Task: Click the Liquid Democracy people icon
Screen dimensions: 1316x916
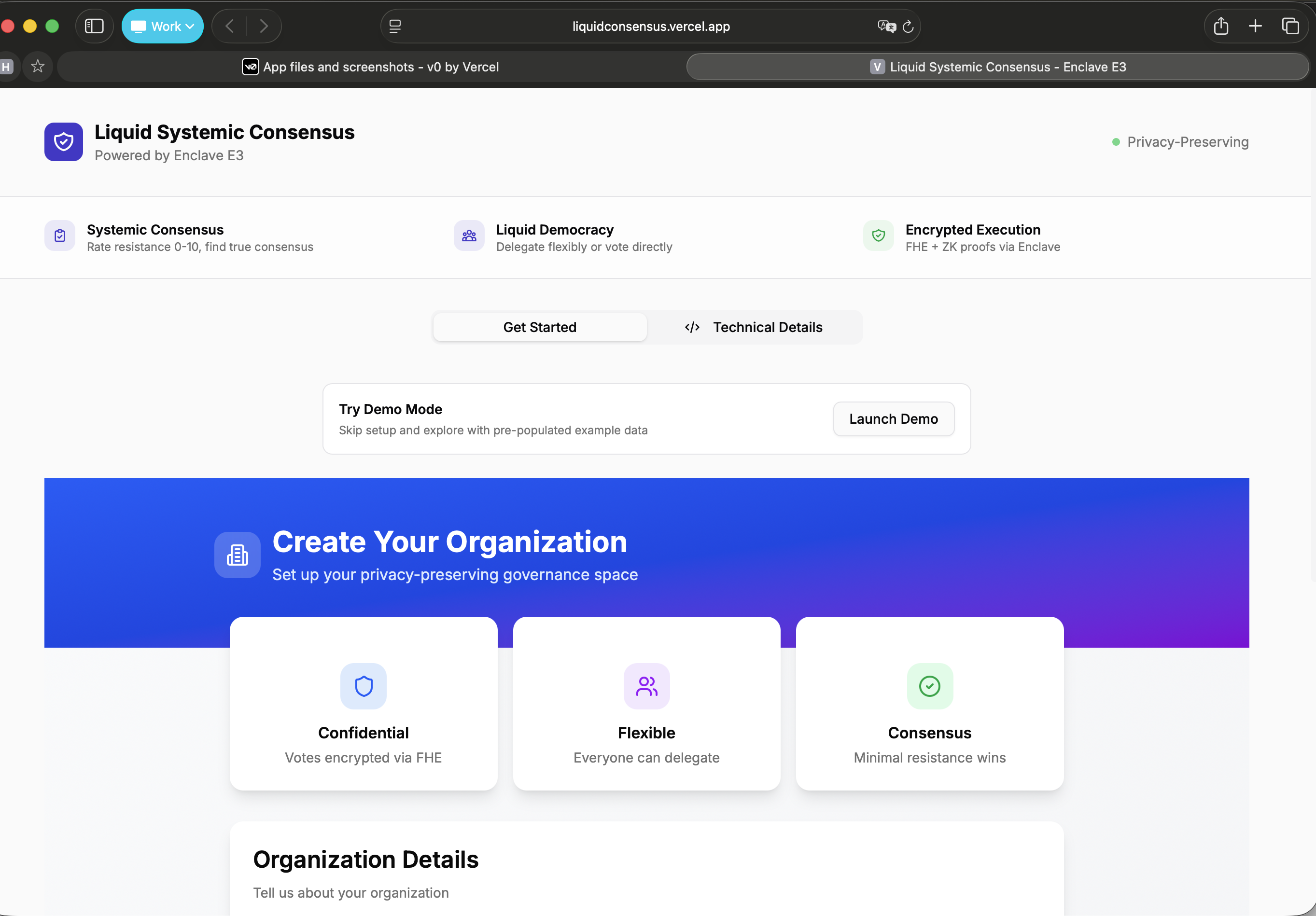Action: [x=469, y=236]
